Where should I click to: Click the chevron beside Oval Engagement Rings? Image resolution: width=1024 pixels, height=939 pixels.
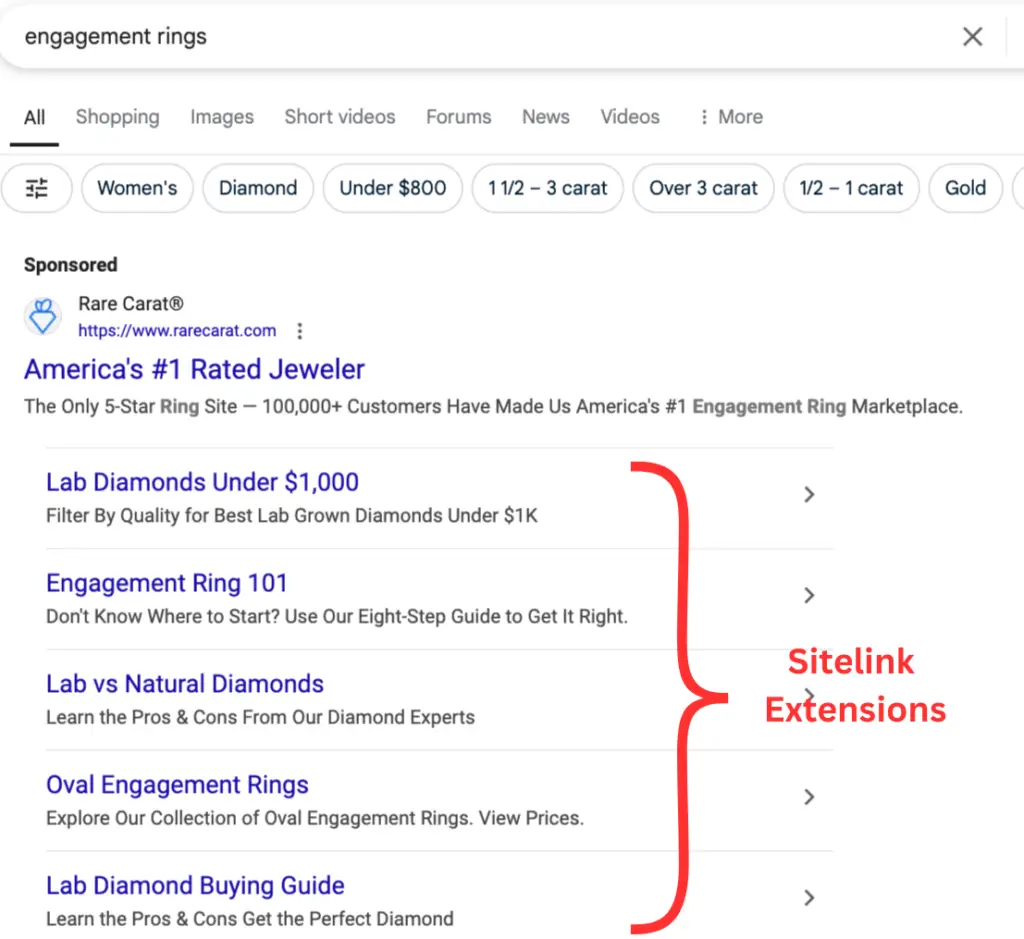coord(808,797)
